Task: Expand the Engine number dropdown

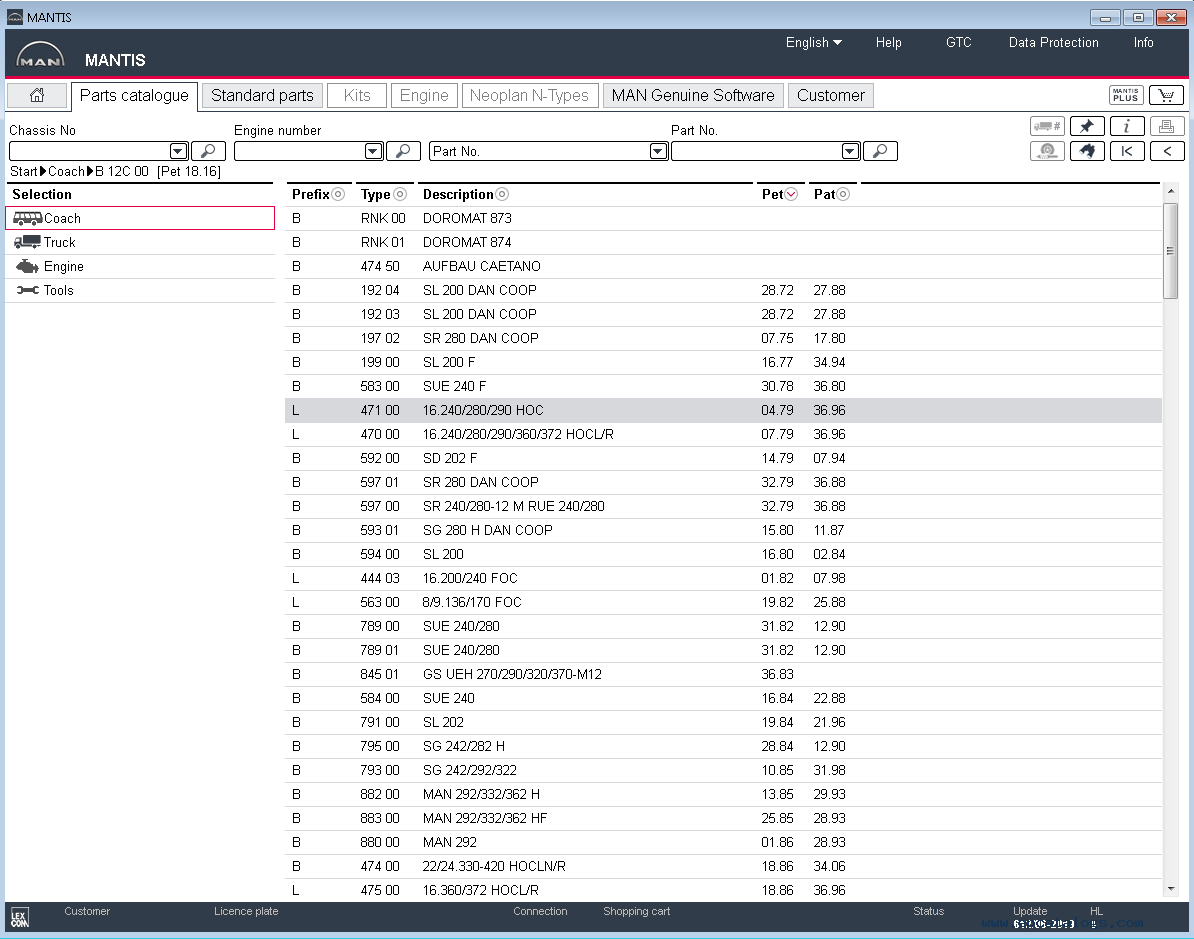Action: point(373,151)
